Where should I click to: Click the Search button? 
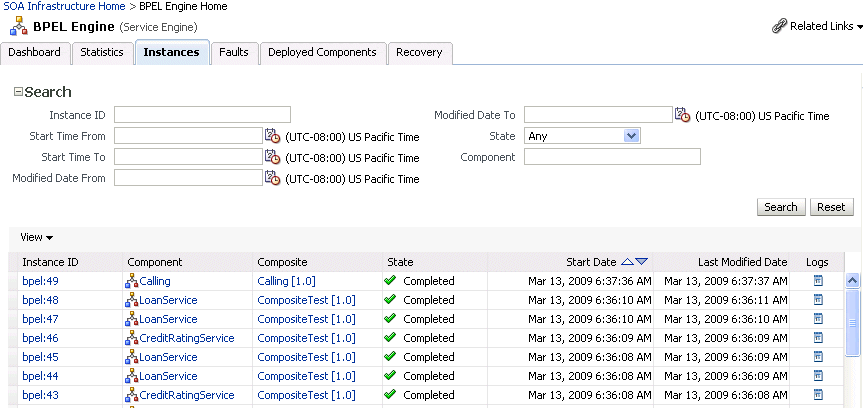(x=781, y=207)
